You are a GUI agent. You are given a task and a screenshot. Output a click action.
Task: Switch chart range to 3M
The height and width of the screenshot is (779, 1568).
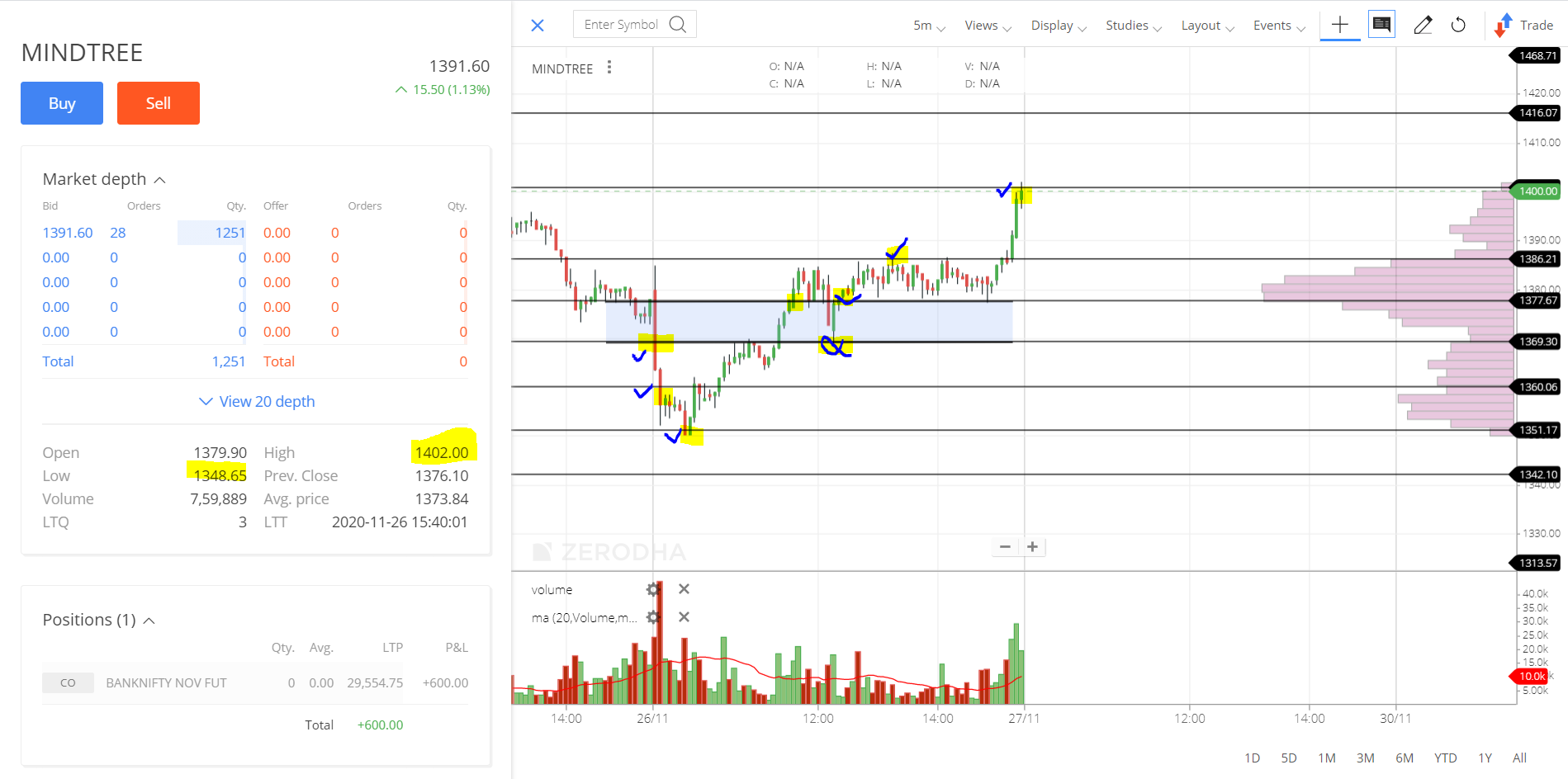point(1366,758)
